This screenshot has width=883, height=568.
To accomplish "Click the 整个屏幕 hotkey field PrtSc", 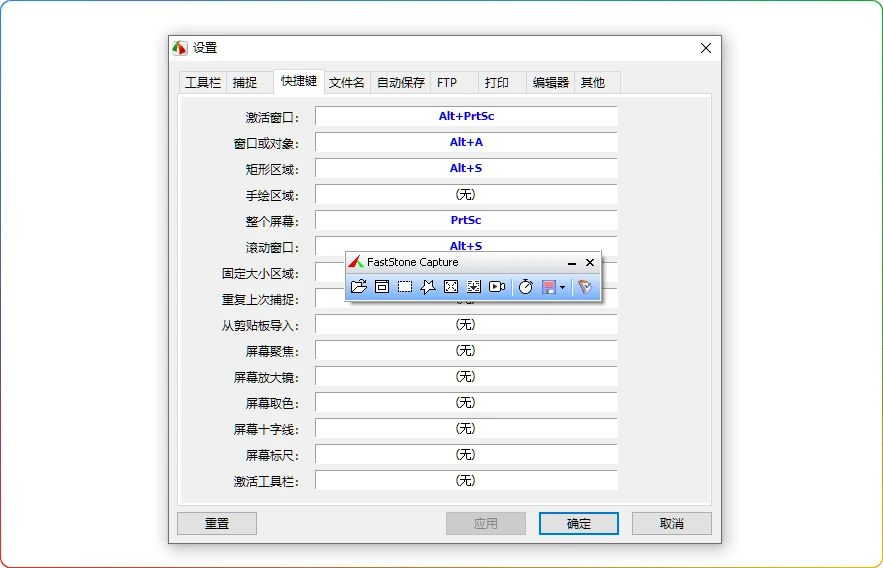I will [466, 220].
